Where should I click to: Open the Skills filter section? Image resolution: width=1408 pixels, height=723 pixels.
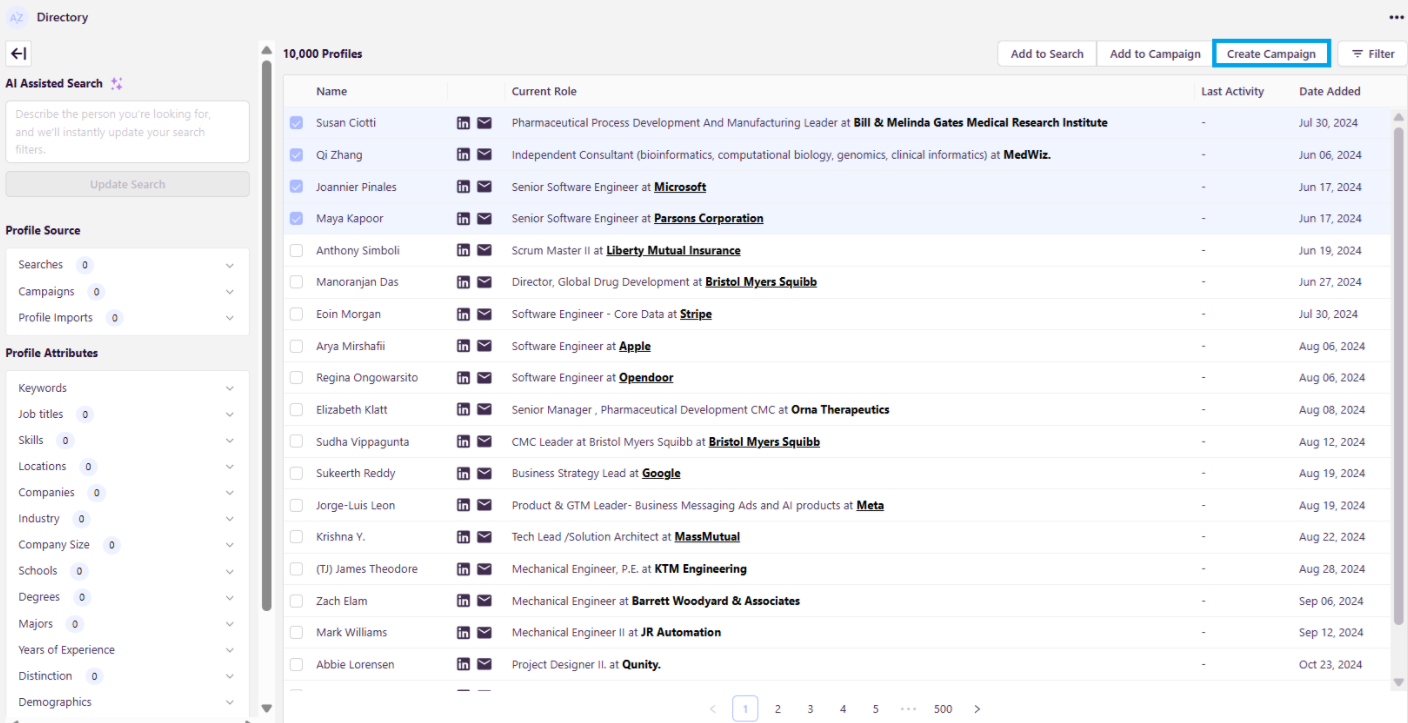tap(127, 440)
